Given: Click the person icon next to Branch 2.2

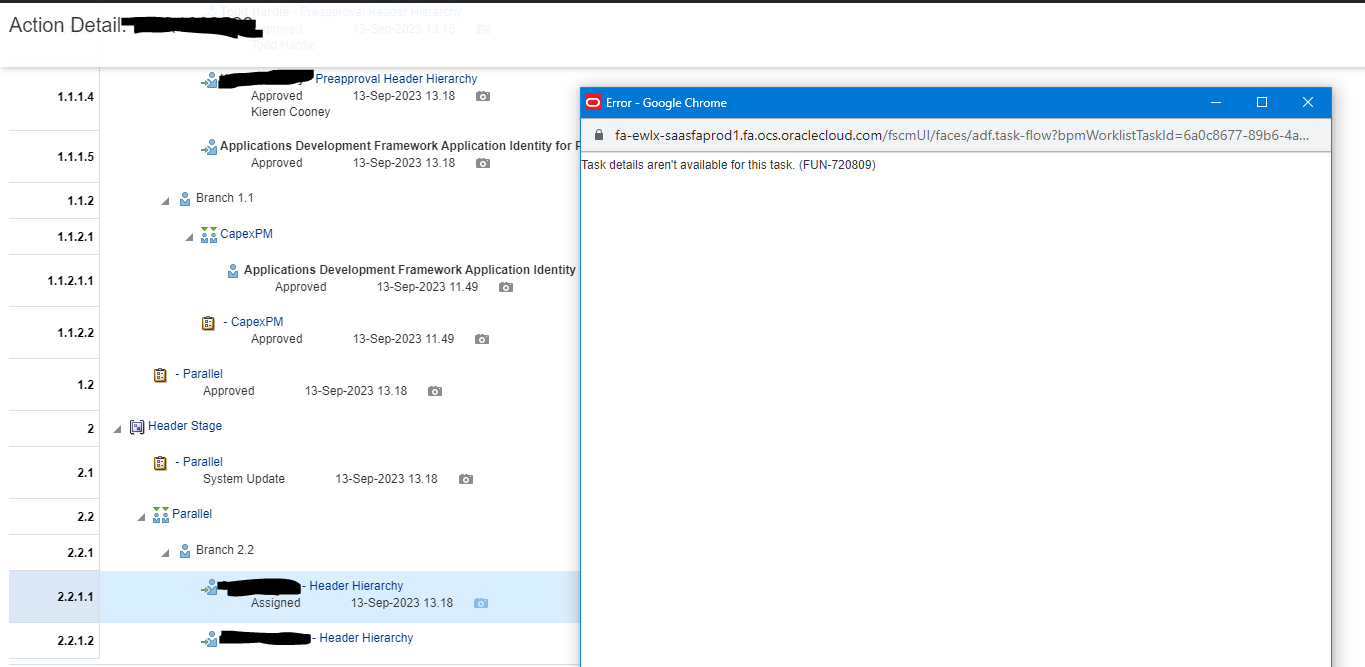Looking at the screenshot, I should click(x=184, y=550).
